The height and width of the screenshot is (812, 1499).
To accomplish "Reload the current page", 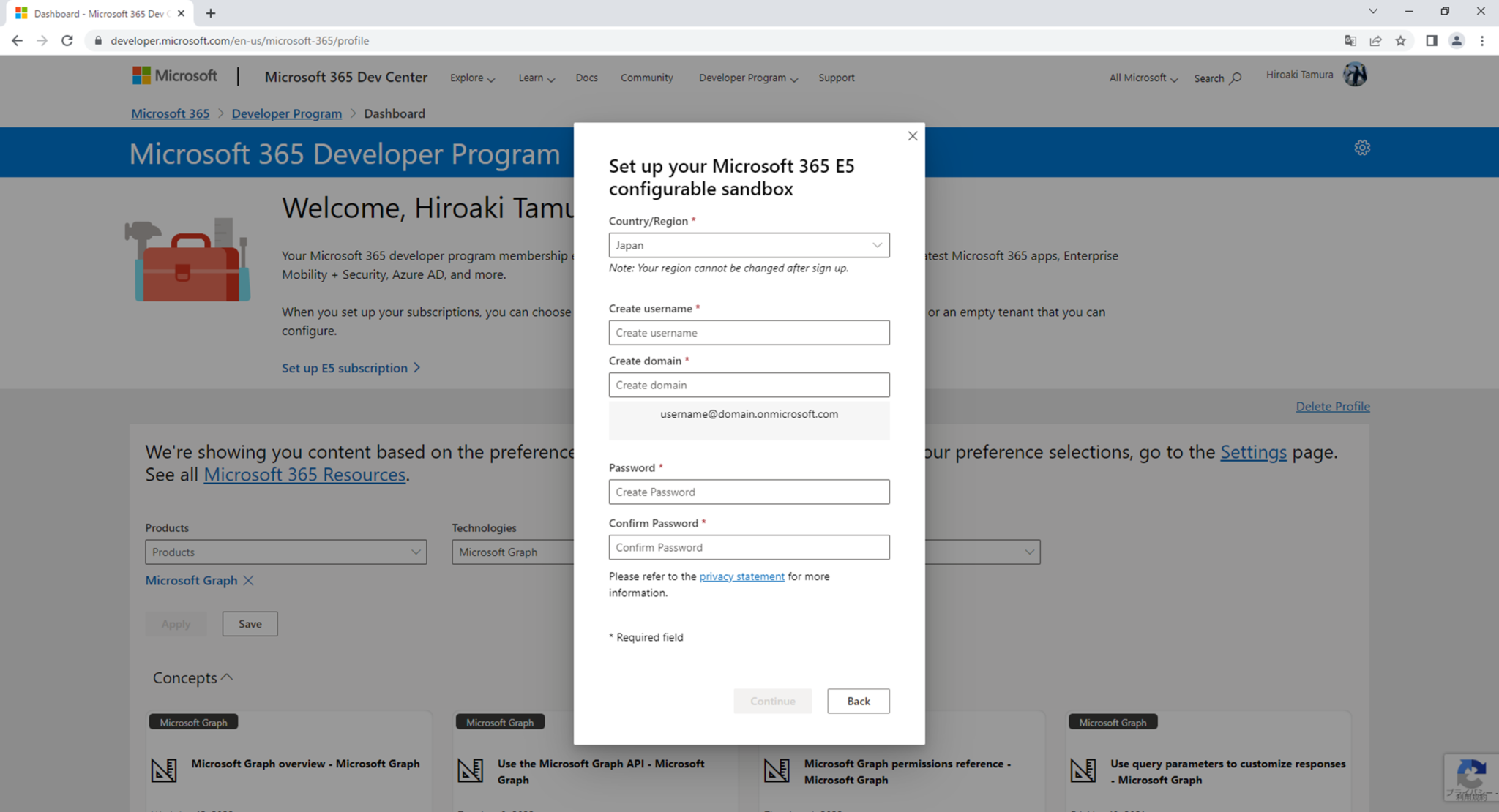I will click(67, 40).
